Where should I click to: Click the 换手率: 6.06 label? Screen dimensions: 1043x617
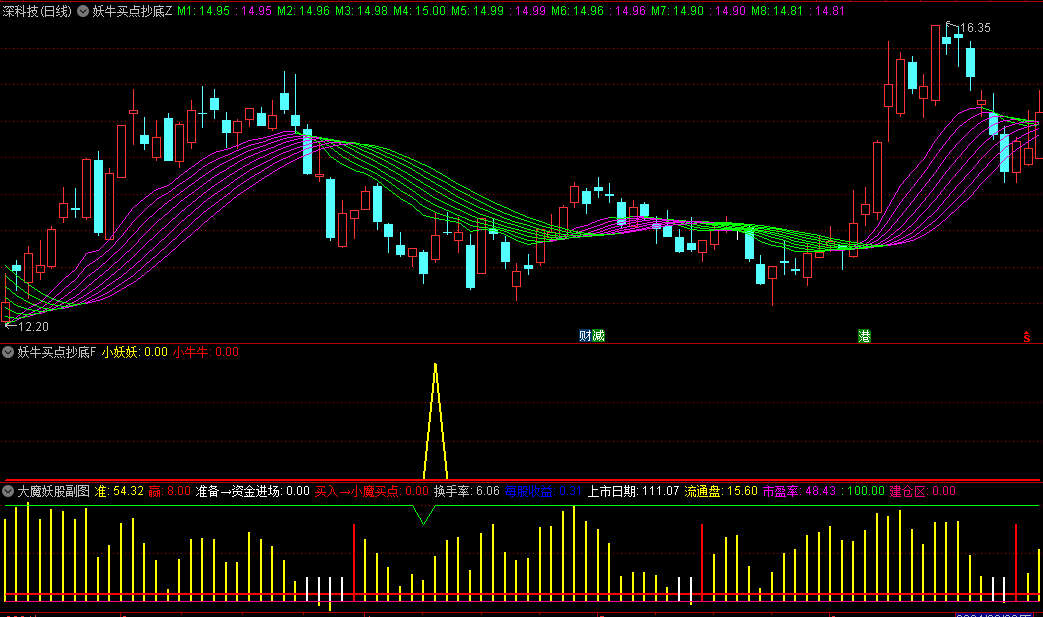467,491
